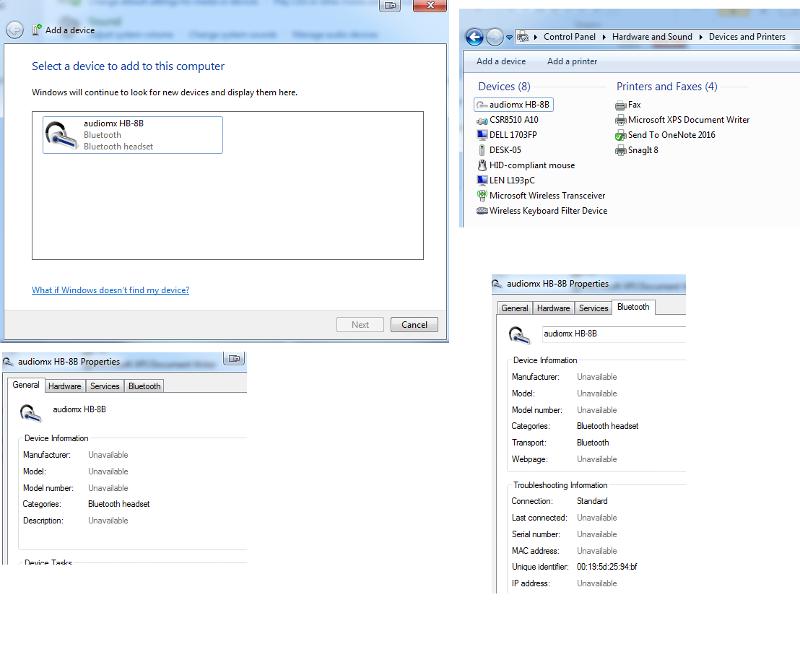The width and height of the screenshot is (800, 662).
Task: Open 'What if Windows doesn't find my device?' link
Action: pos(110,290)
